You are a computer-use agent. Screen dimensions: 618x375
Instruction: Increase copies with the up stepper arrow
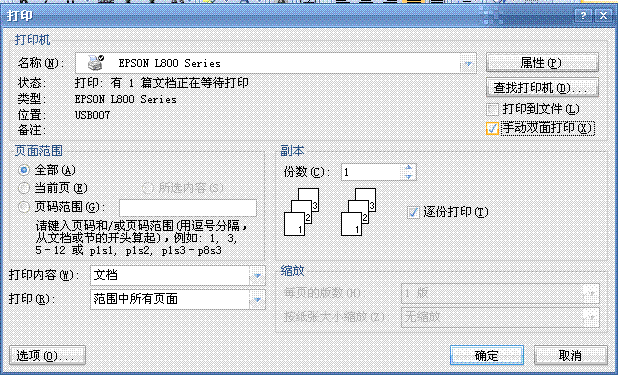coord(409,168)
